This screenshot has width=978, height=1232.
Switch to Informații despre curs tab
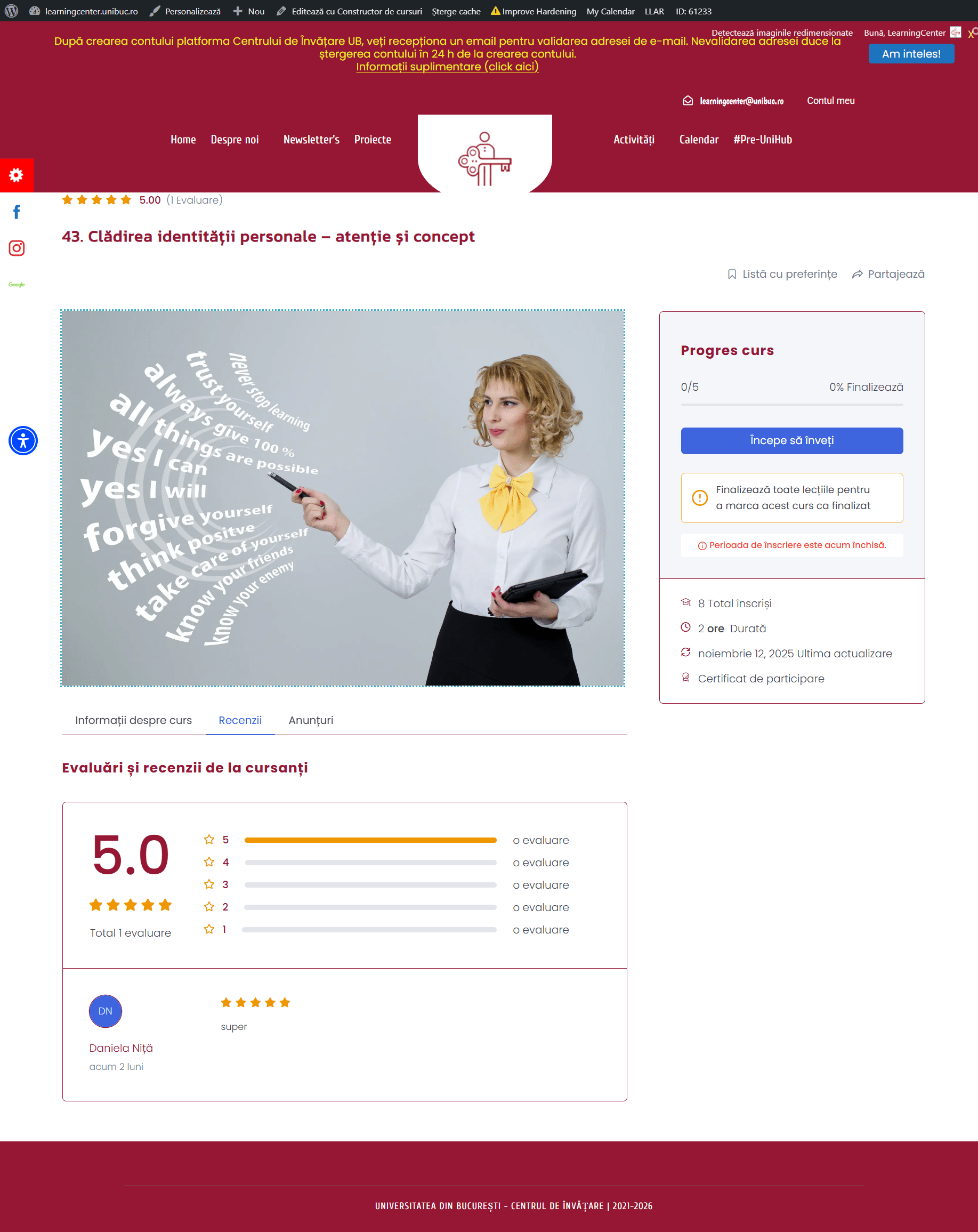pos(134,721)
